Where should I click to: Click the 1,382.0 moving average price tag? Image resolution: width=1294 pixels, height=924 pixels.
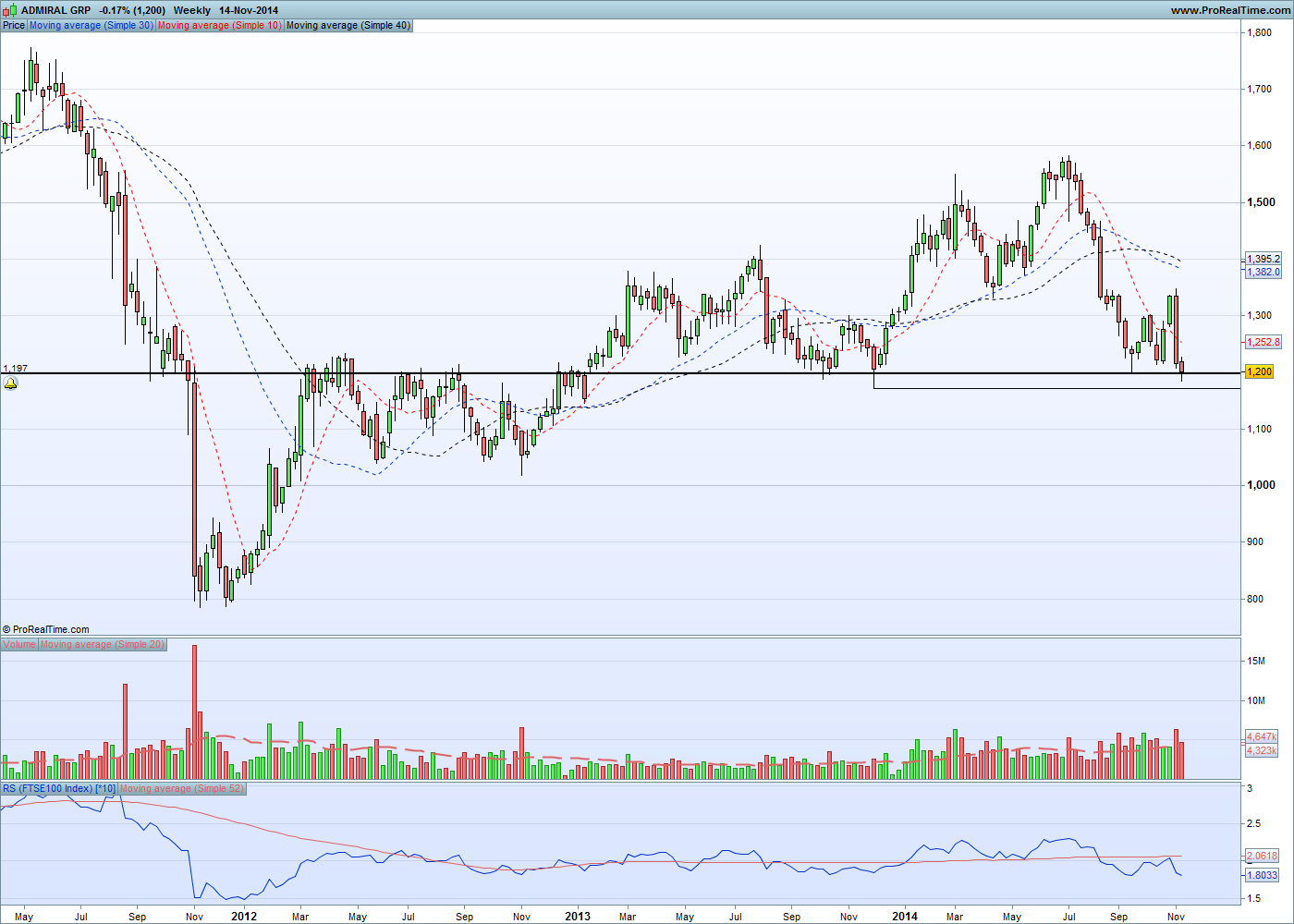pyautogui.click(x=1263, y=272)
